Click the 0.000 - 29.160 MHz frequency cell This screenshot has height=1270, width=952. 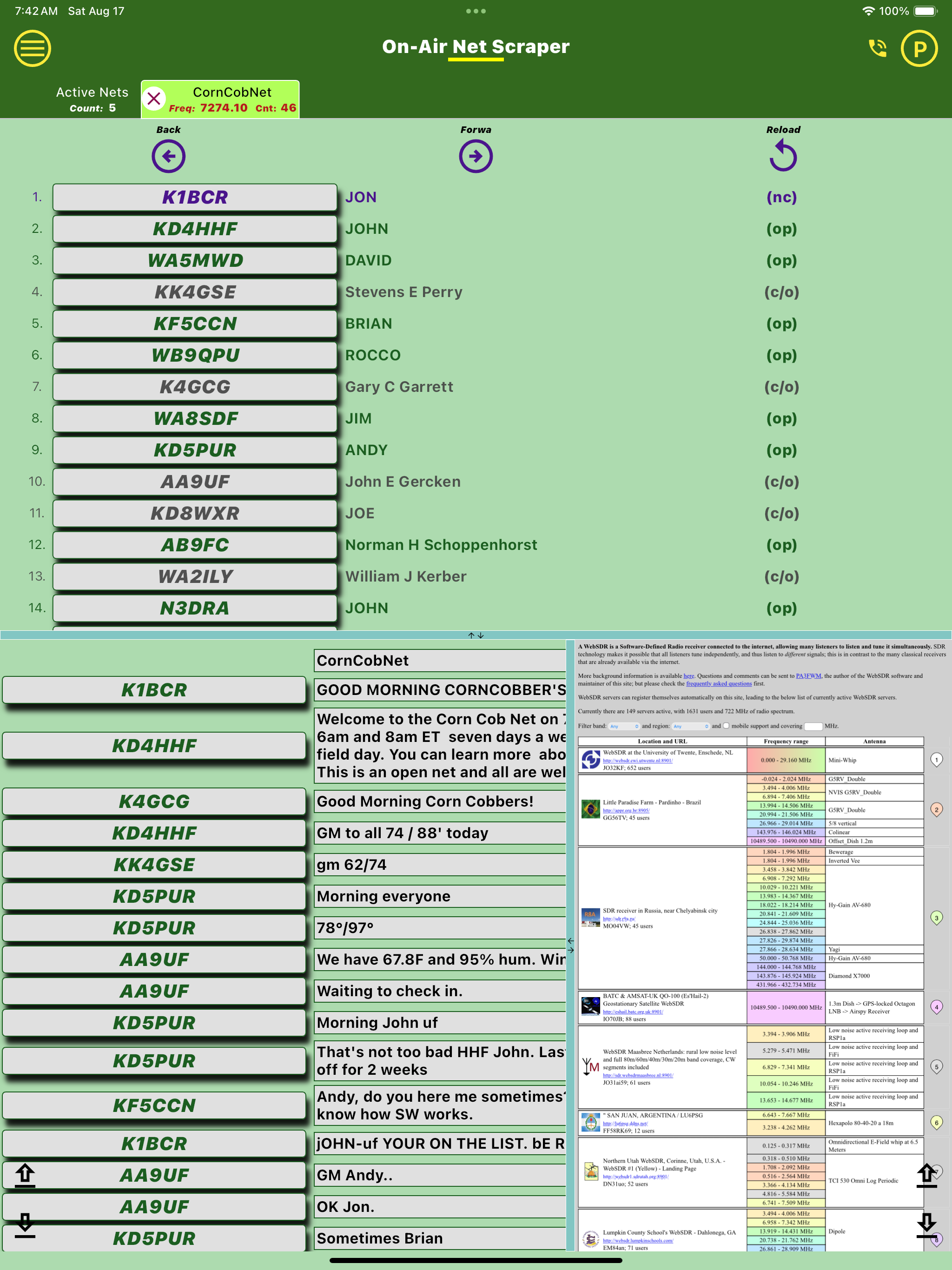(786, 760)
